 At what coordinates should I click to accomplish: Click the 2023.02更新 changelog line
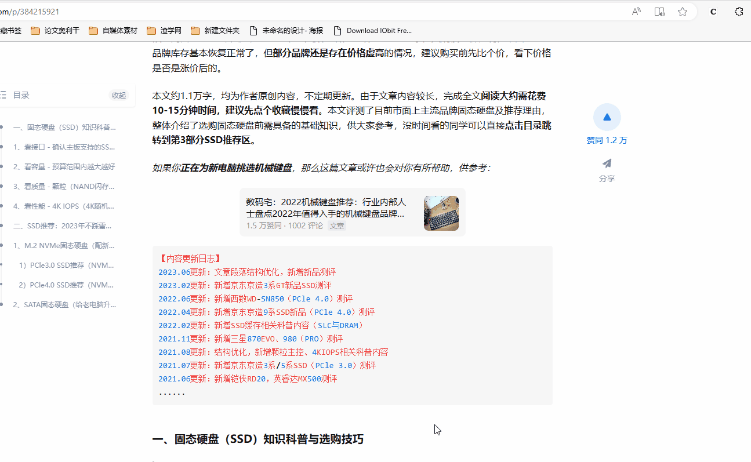point(245,285)
